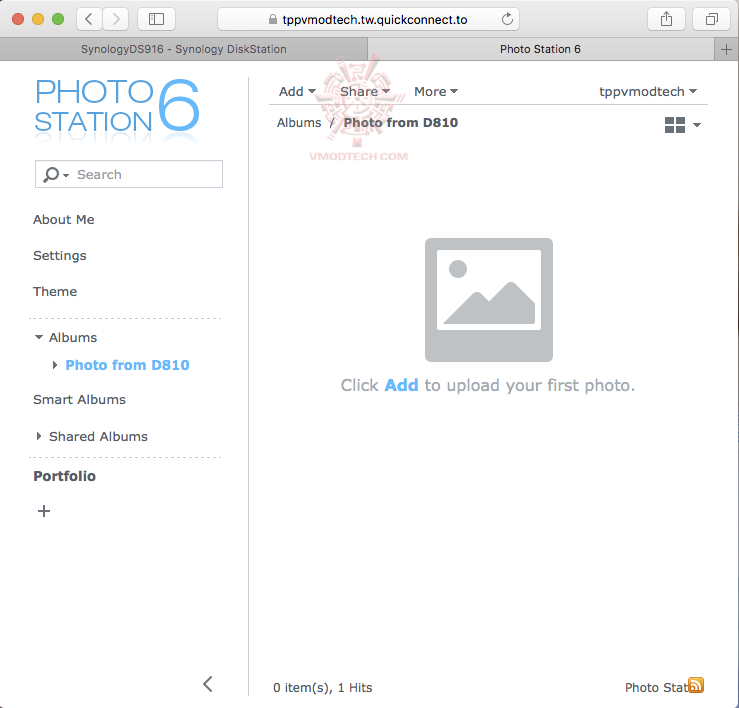Click the Photo Stat footer link
Viewport: 739px width, 708px height.
(x=656, y=688)
